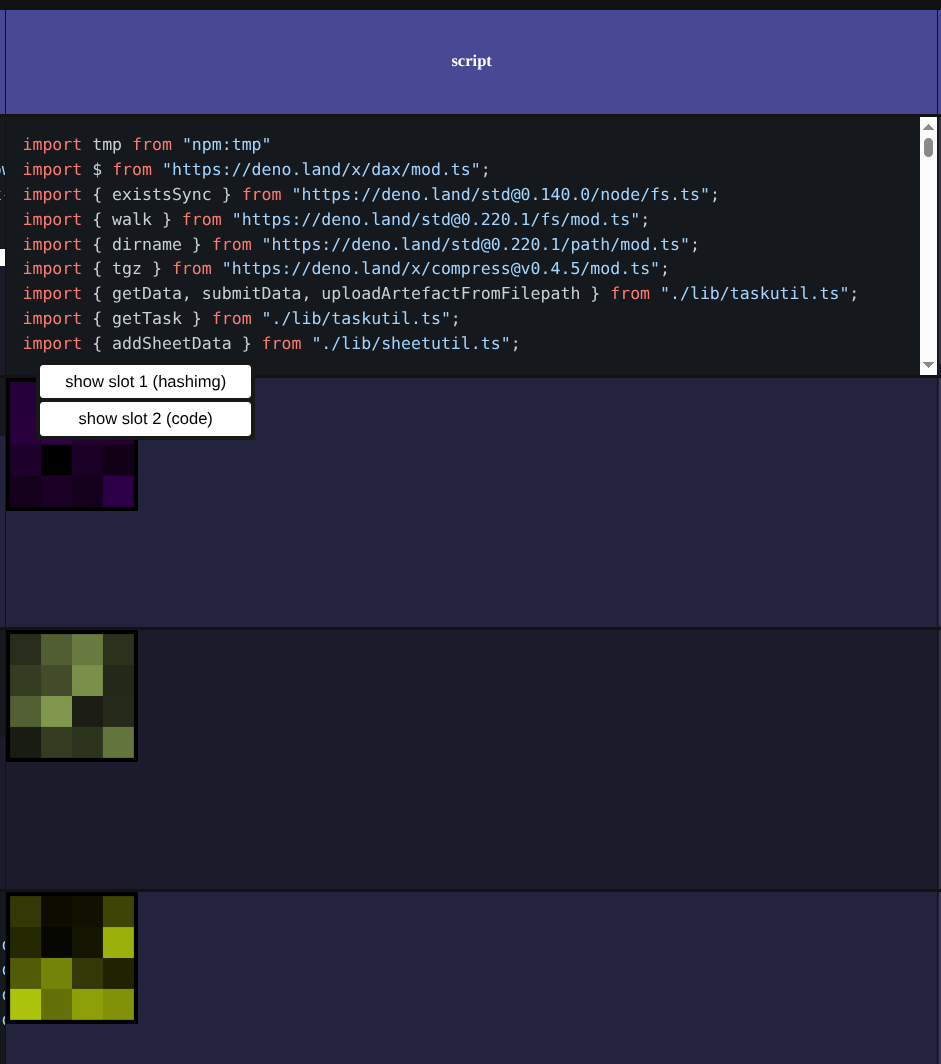Click the 'show slot 1 (hashimg)' option

point(145,381)
